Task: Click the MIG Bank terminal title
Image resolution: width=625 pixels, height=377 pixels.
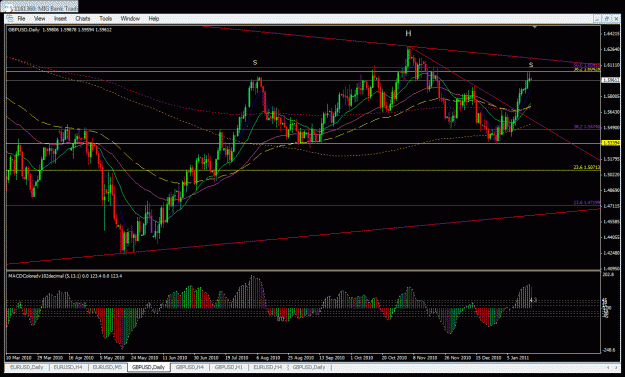Action: [45, 8]
